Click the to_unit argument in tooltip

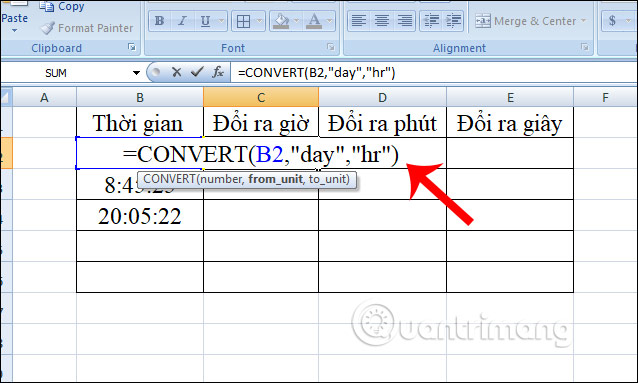click(327, 179)
